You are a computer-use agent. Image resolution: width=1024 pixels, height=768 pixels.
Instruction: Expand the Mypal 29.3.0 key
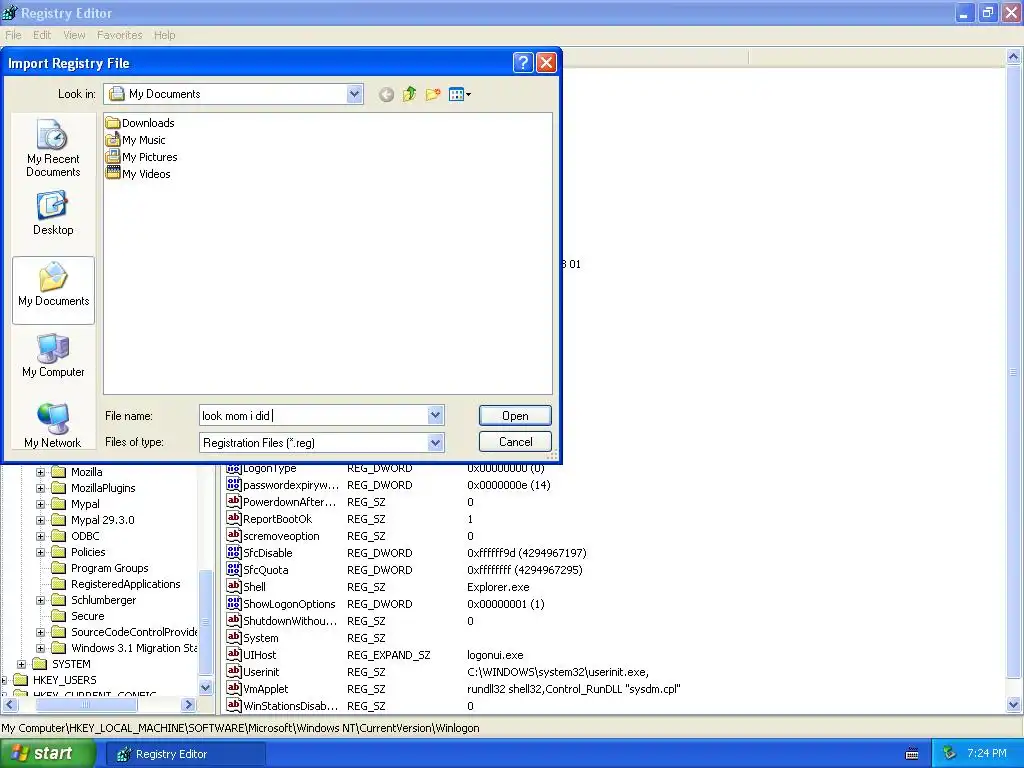coord(40,520)
